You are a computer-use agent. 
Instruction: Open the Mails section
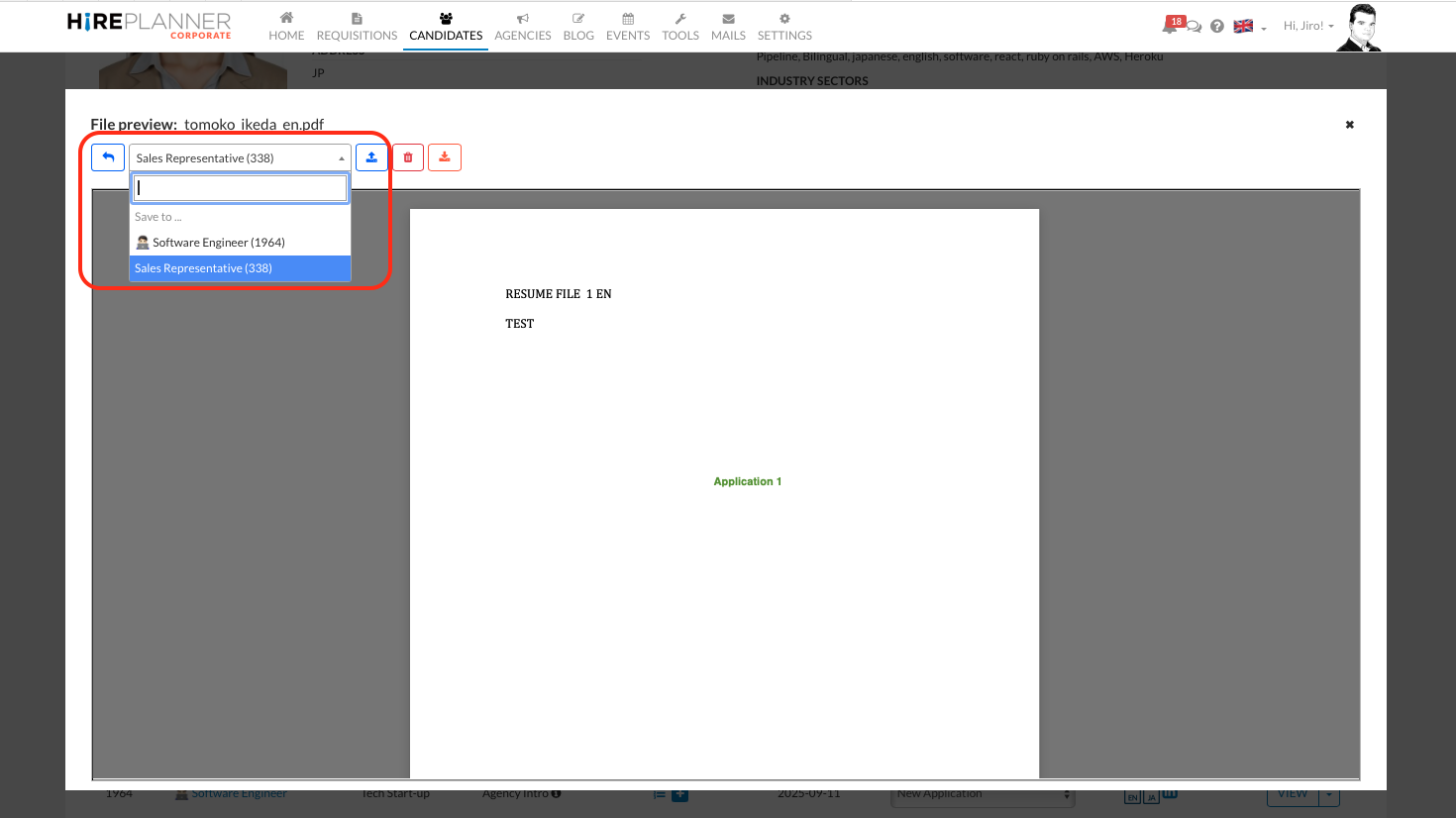(728, 27)
